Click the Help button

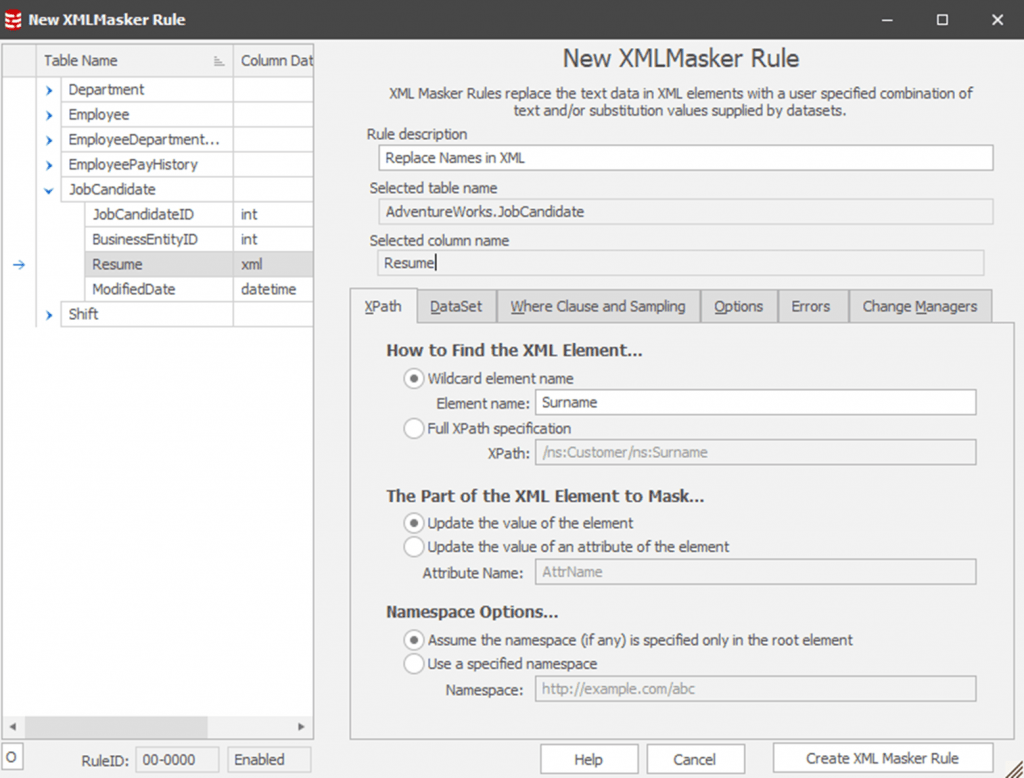588,759
